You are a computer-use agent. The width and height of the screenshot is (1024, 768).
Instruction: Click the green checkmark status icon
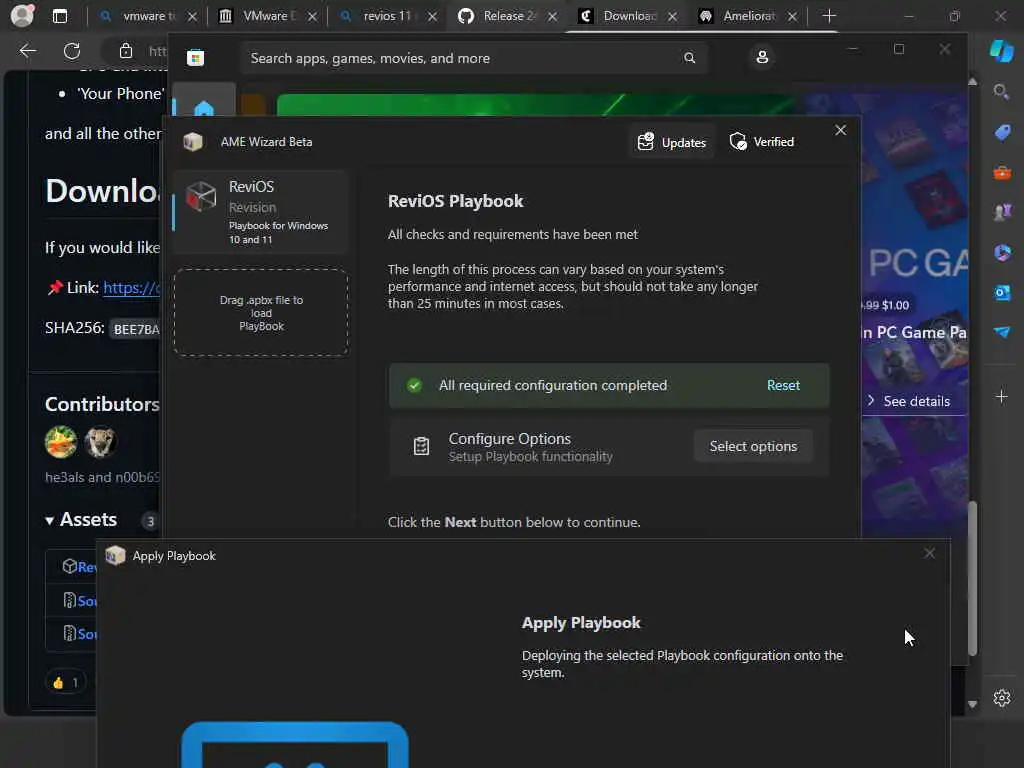(414, 385)
